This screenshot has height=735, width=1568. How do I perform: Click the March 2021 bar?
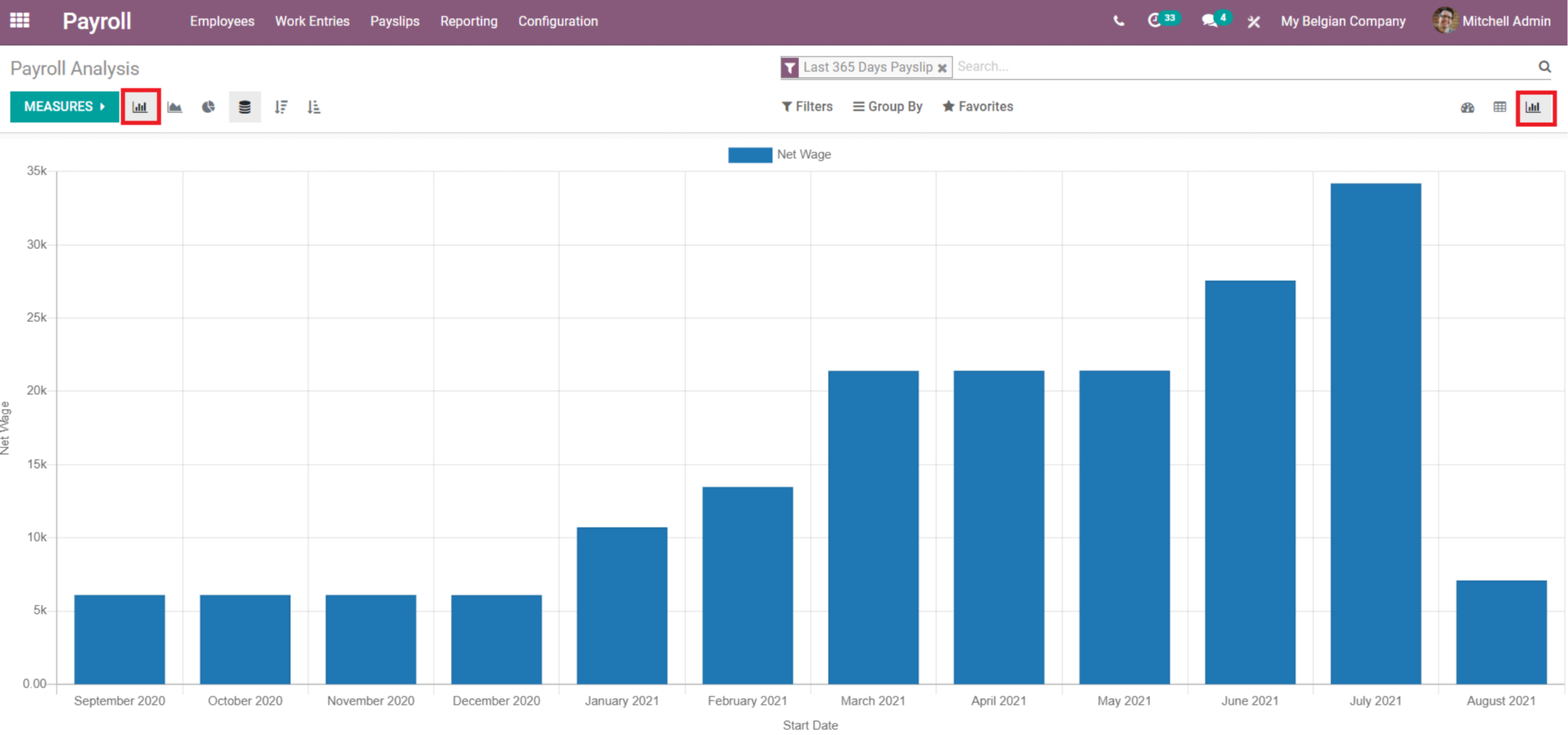(x=873, y=527)
